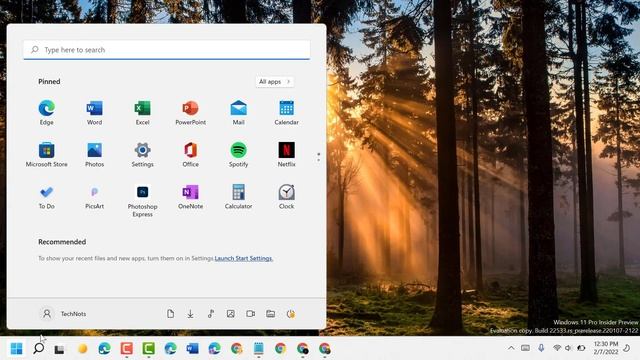Screen dimensions: 640x360
Task: Open Edge from pinned apps
Action: pyautogui.click(x=47, y=112)
